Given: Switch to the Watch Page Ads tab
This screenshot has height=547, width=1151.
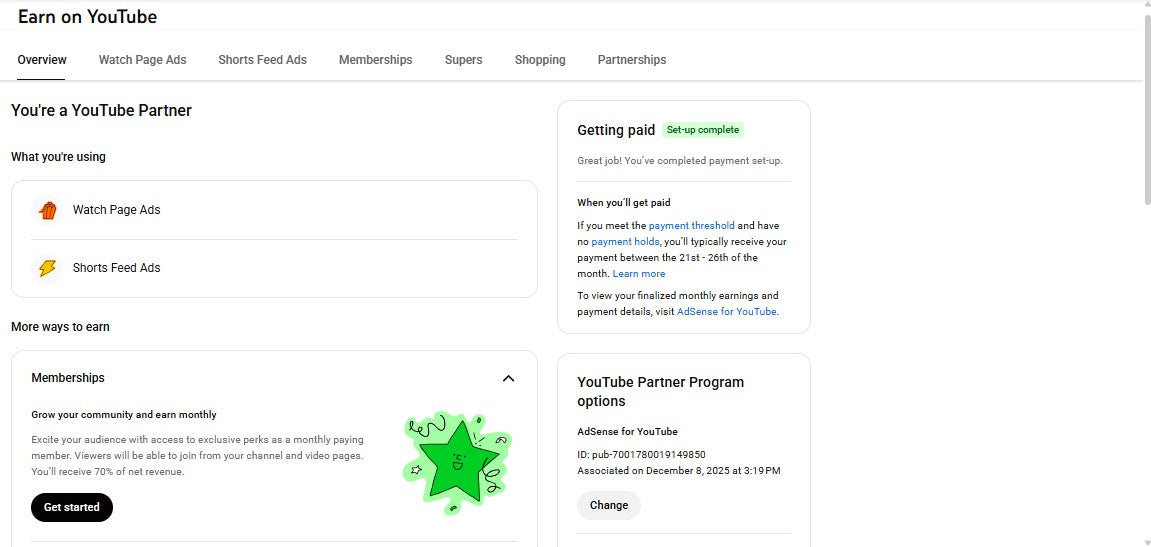Looking at the screenshot, I should 142,60.
